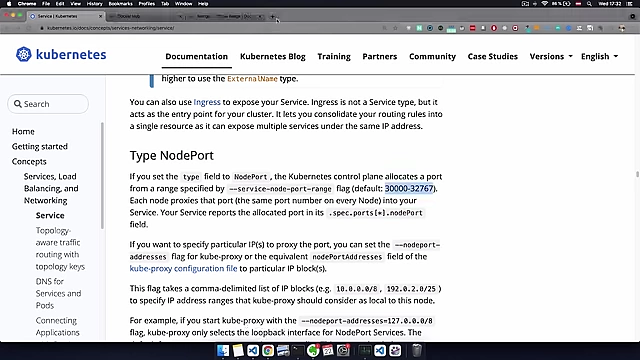Open the kube-proxy configuration file link

point(183,269)
